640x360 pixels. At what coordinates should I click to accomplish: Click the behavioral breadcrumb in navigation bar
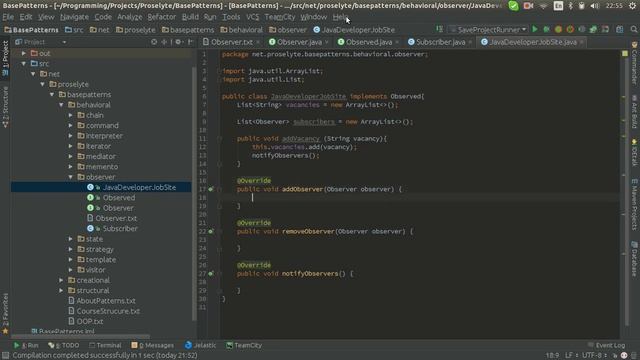pyautogui.click(x=242, y=30)
